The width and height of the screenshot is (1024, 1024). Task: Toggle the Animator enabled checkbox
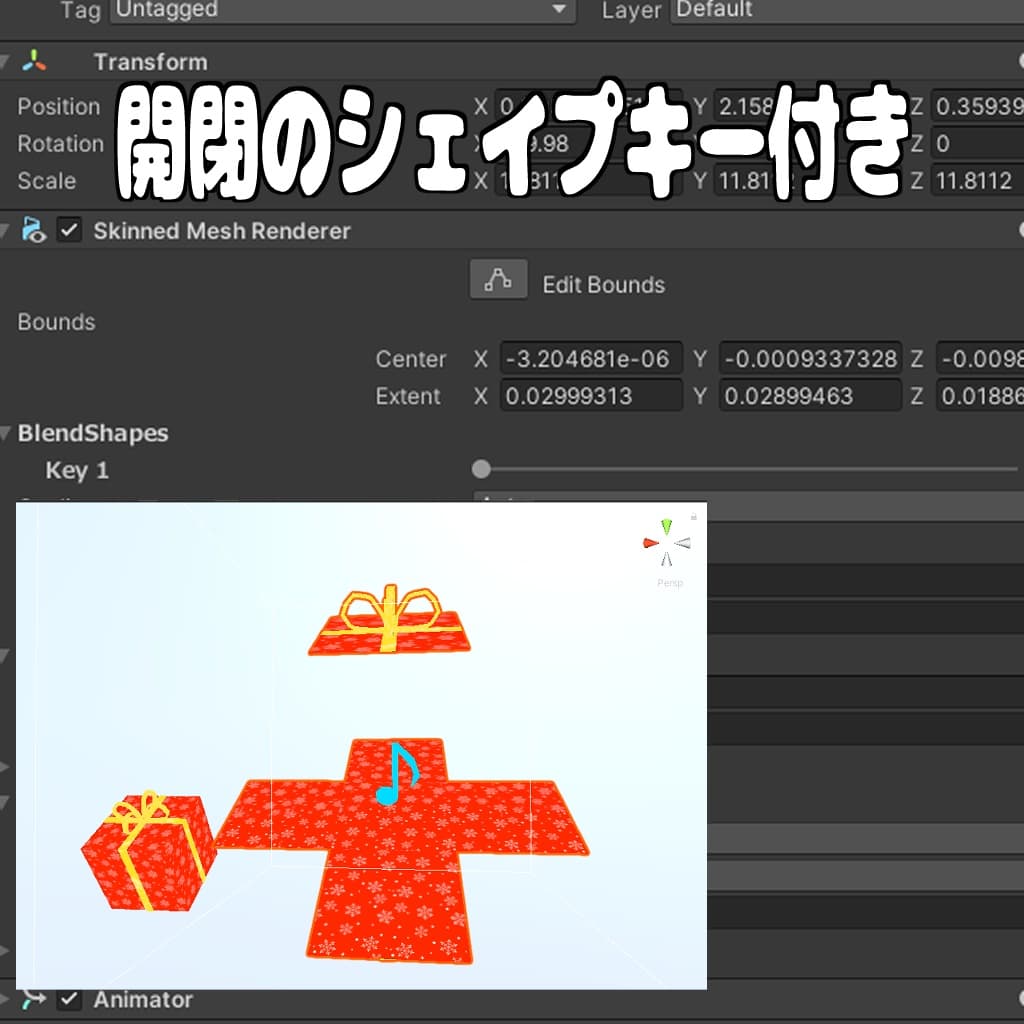68,999
